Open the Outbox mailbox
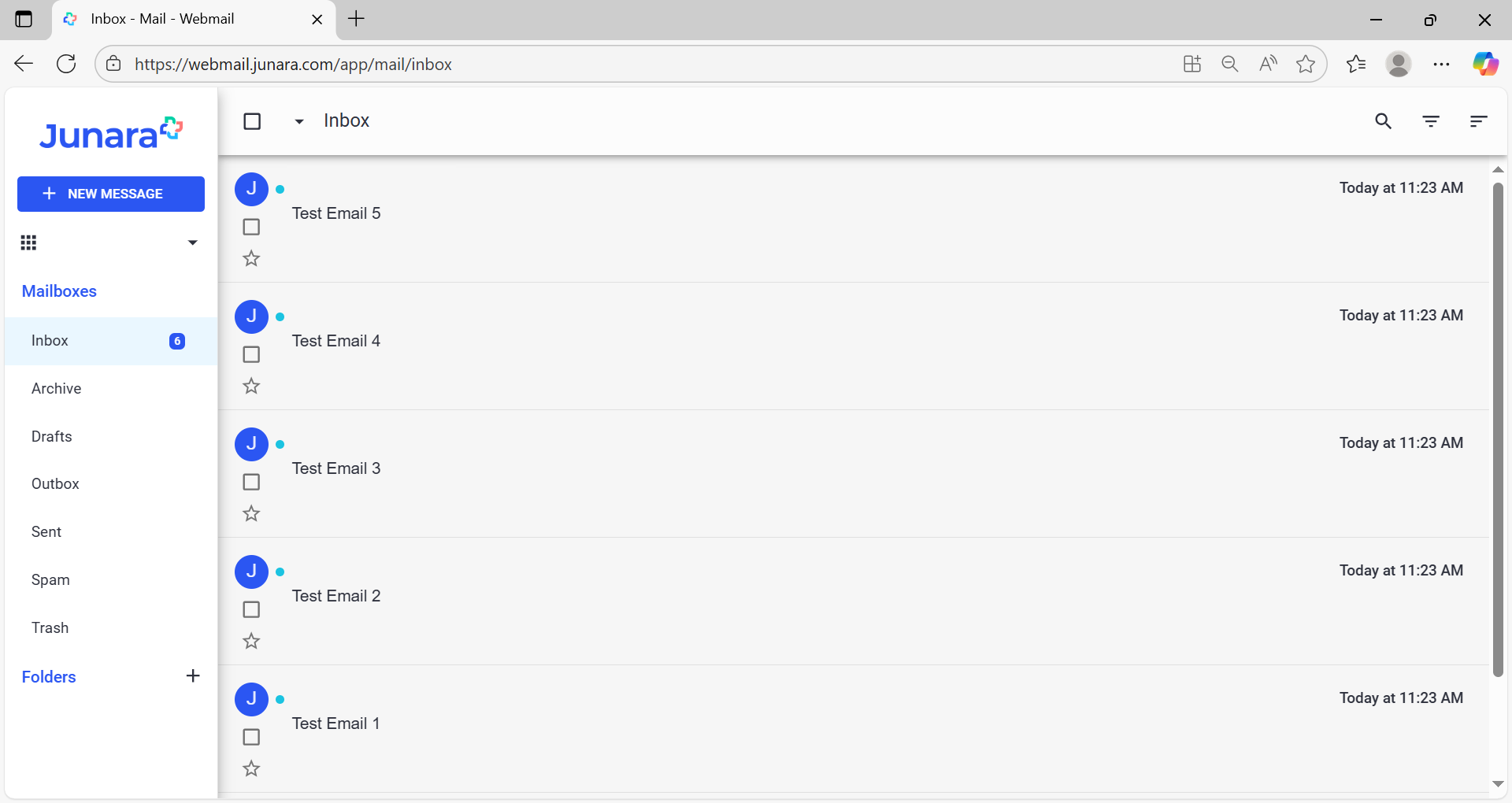1512x803 pixels. tap(111, 484)
